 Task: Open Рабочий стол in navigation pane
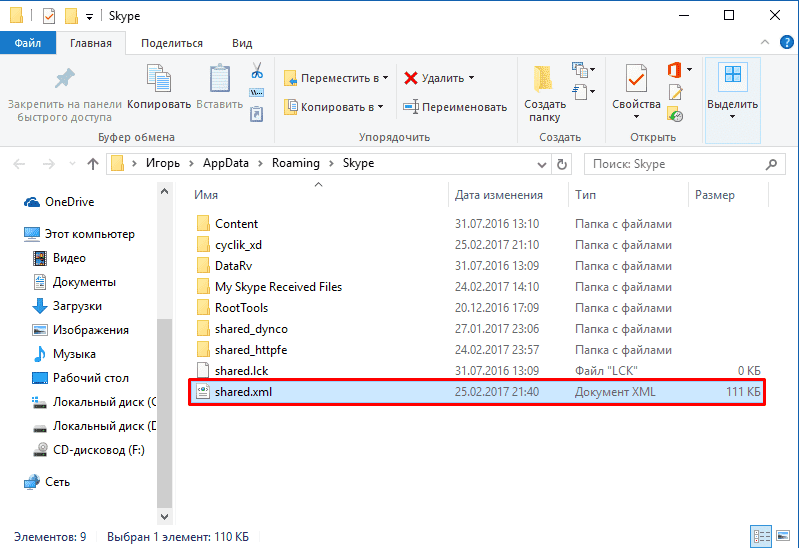[x=81, y=378]
